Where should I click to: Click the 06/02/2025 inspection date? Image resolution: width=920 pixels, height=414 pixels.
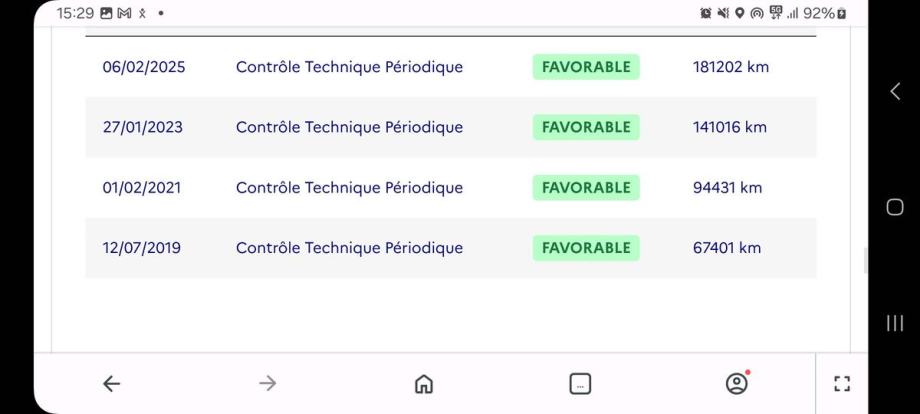tap(144, 67)
